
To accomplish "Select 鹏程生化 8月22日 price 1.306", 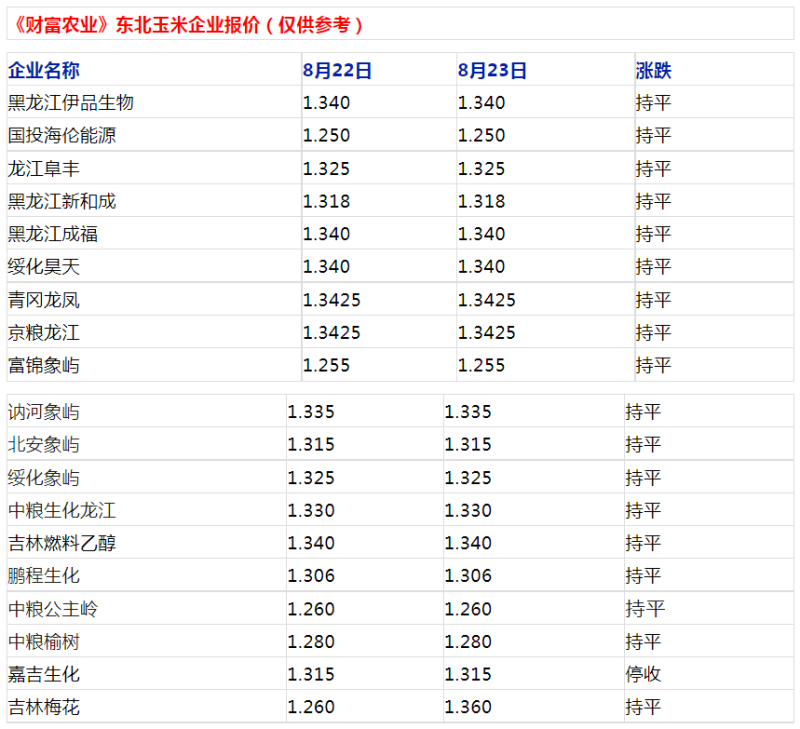I will 311,575.
